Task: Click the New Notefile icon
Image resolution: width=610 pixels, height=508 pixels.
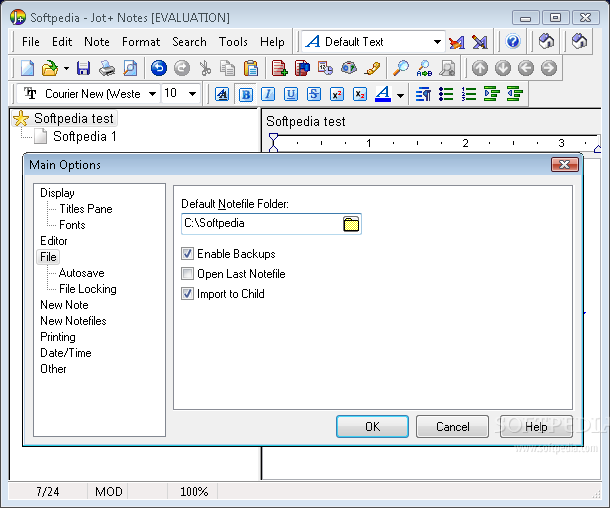Action: point(27,68)
